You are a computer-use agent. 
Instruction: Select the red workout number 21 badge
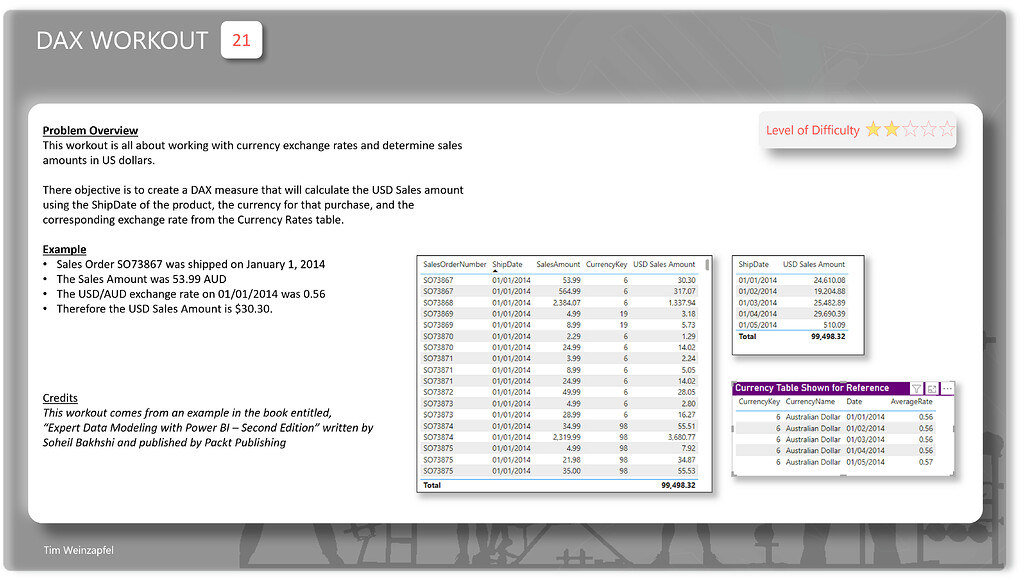241,40
